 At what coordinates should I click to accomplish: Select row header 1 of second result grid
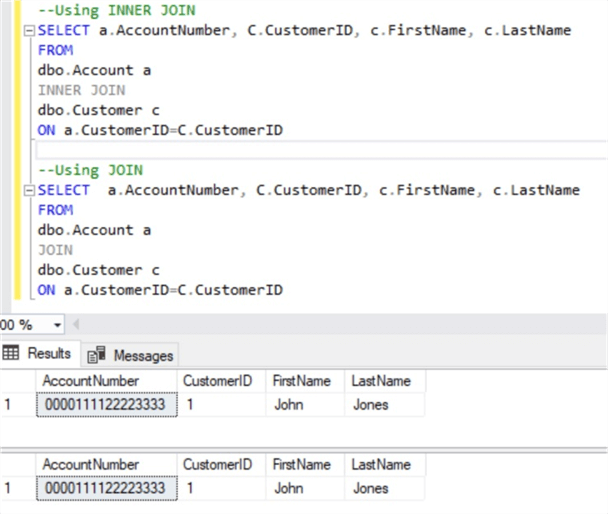click(x=18, y=488)
